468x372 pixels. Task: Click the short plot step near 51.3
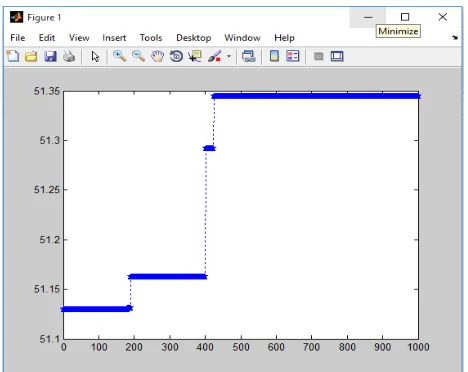209,148
